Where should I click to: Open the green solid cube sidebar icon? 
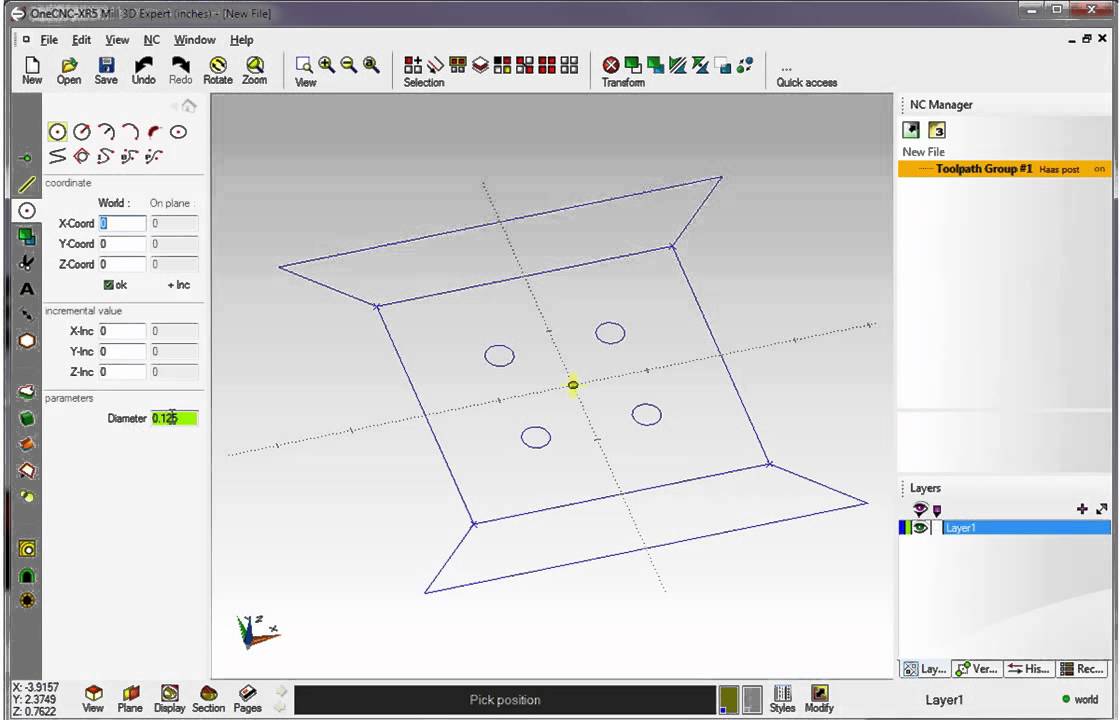pyautogui.click(x=26, y=418)
